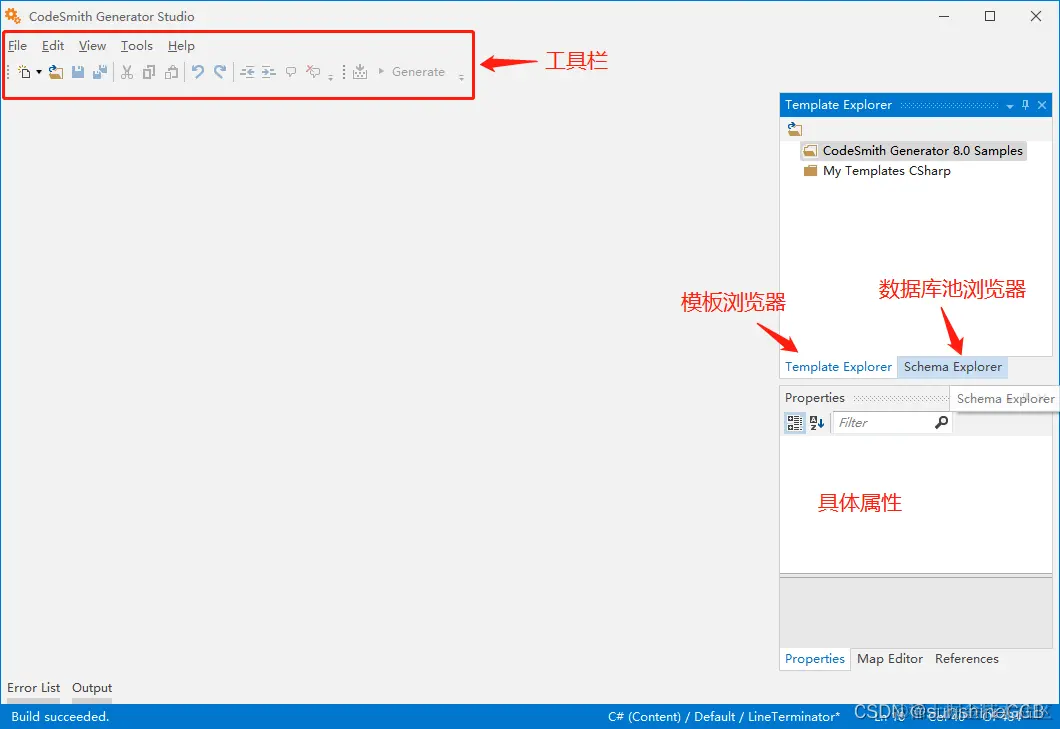Toggle auto-hide pin on Template Explorer

(x=1026, y=105)
